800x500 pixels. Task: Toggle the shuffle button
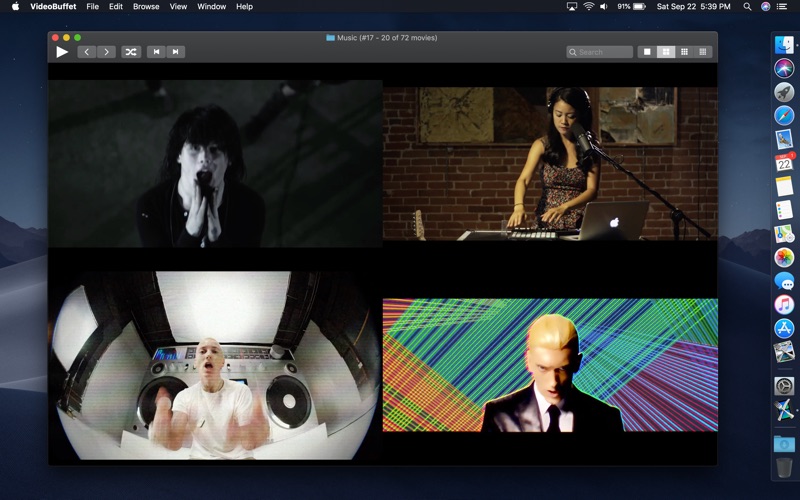131,52
